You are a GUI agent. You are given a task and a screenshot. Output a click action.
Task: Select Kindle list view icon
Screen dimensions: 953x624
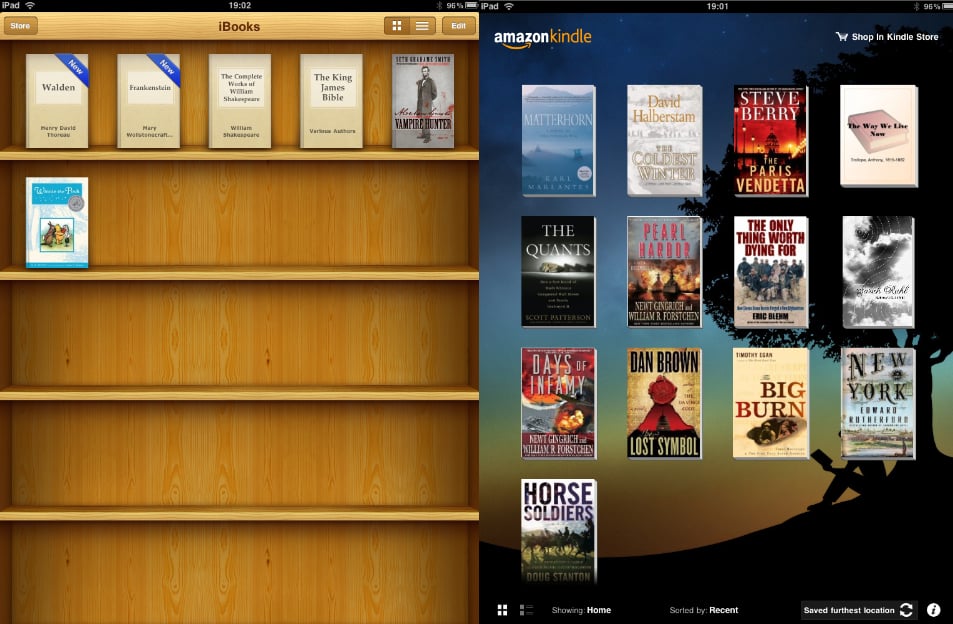coord(526,610)
